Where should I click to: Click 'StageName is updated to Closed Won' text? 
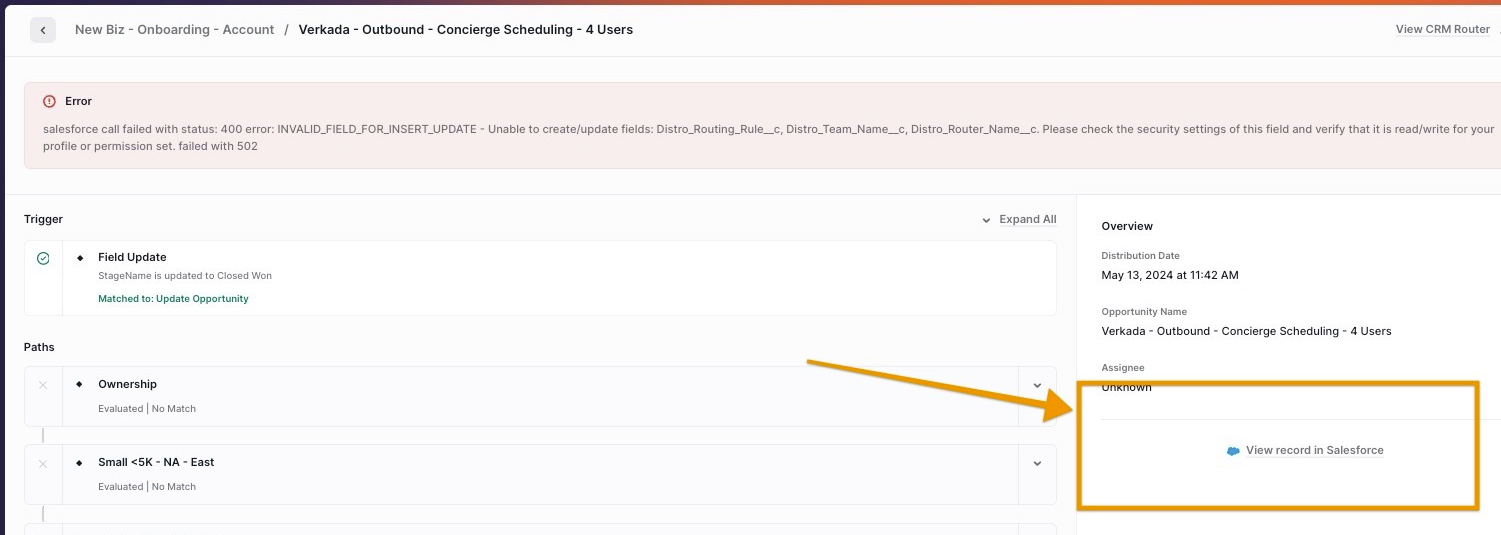point(185,275)
